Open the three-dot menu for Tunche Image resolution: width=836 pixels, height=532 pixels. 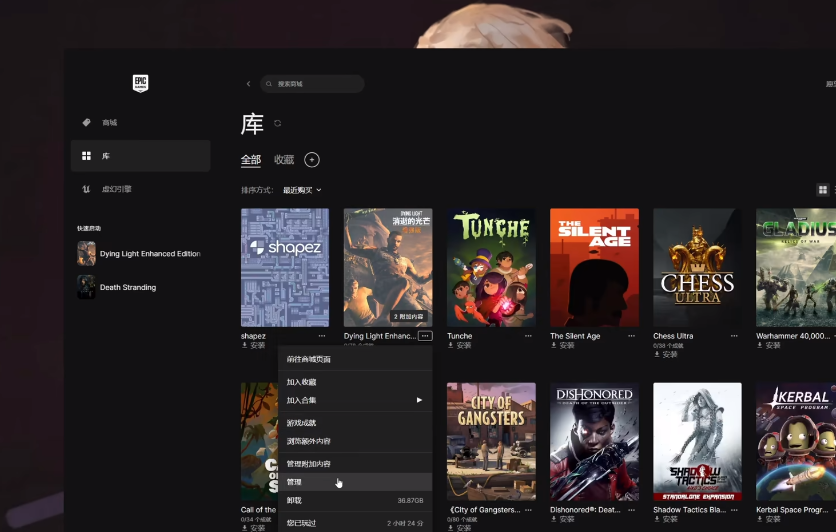(x=528, y=336)
